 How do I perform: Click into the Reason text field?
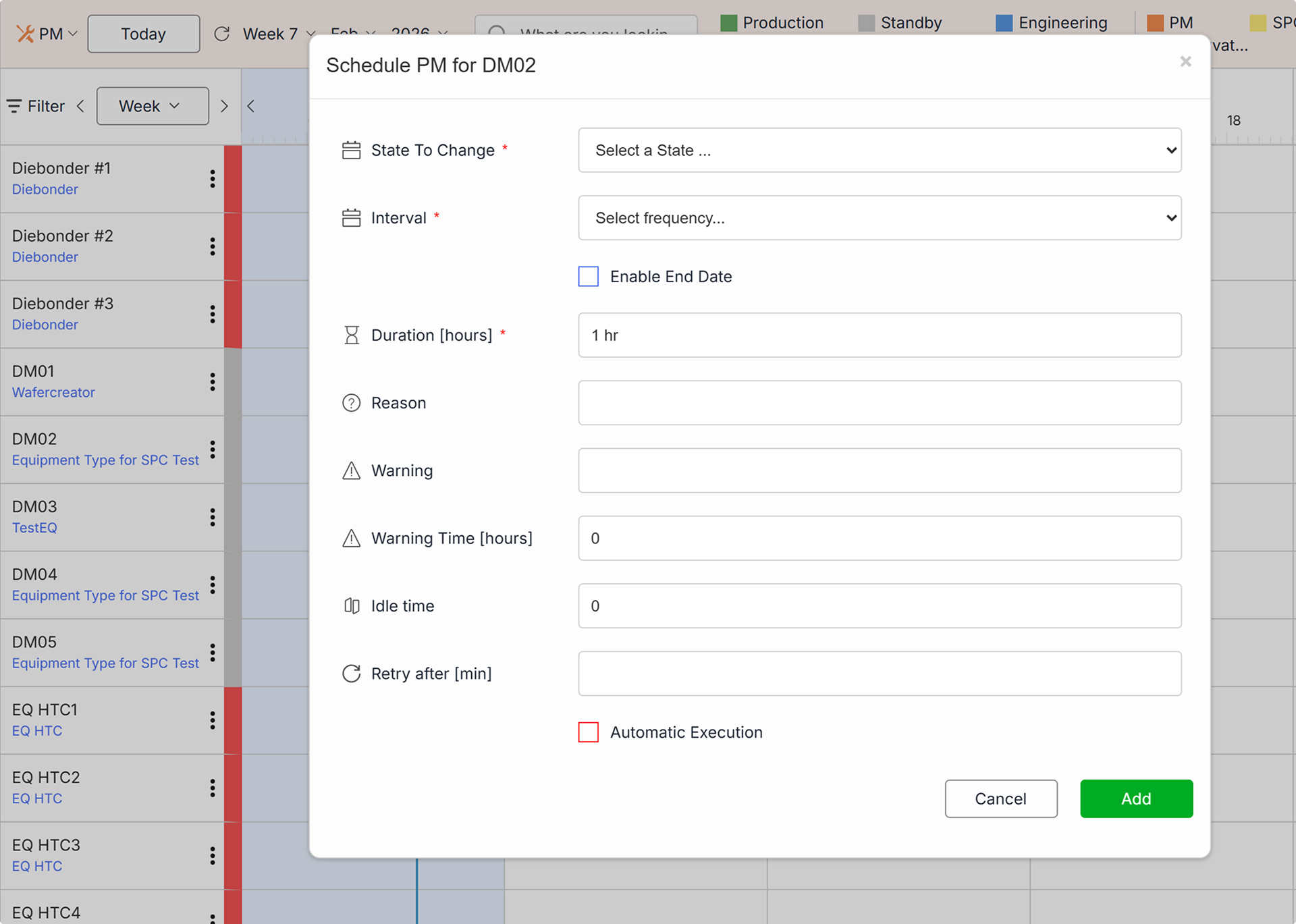pos(879,403)
